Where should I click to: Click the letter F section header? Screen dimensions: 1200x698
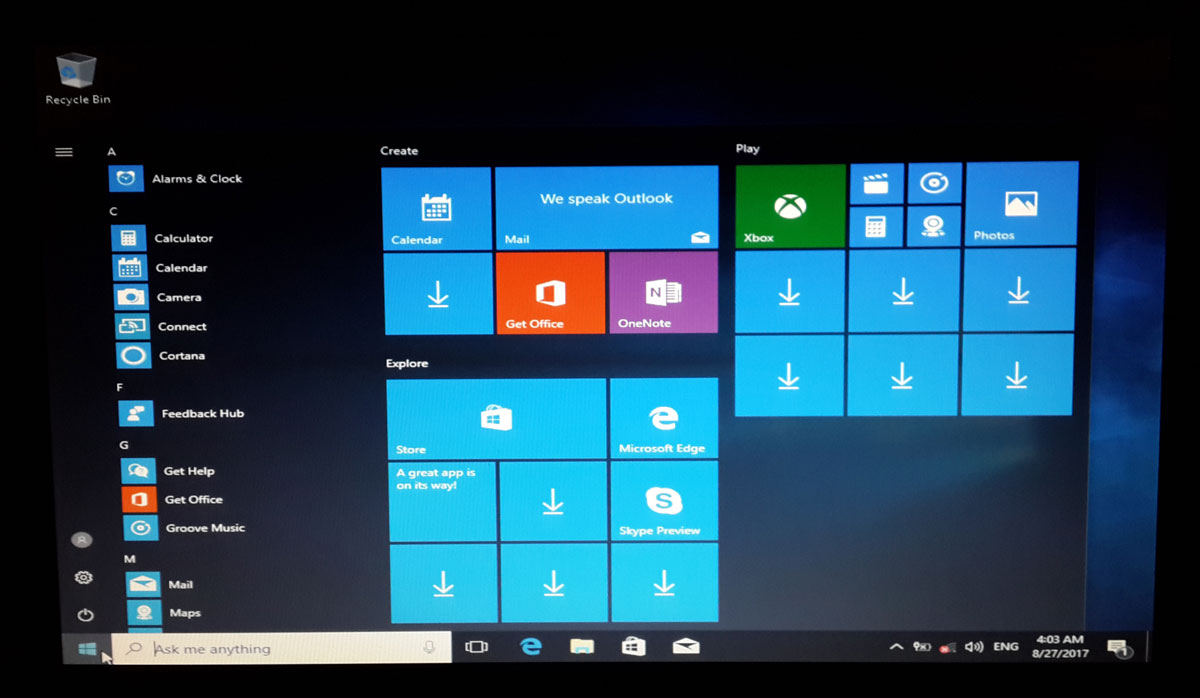pyautogui.click(x=120, y=387)
